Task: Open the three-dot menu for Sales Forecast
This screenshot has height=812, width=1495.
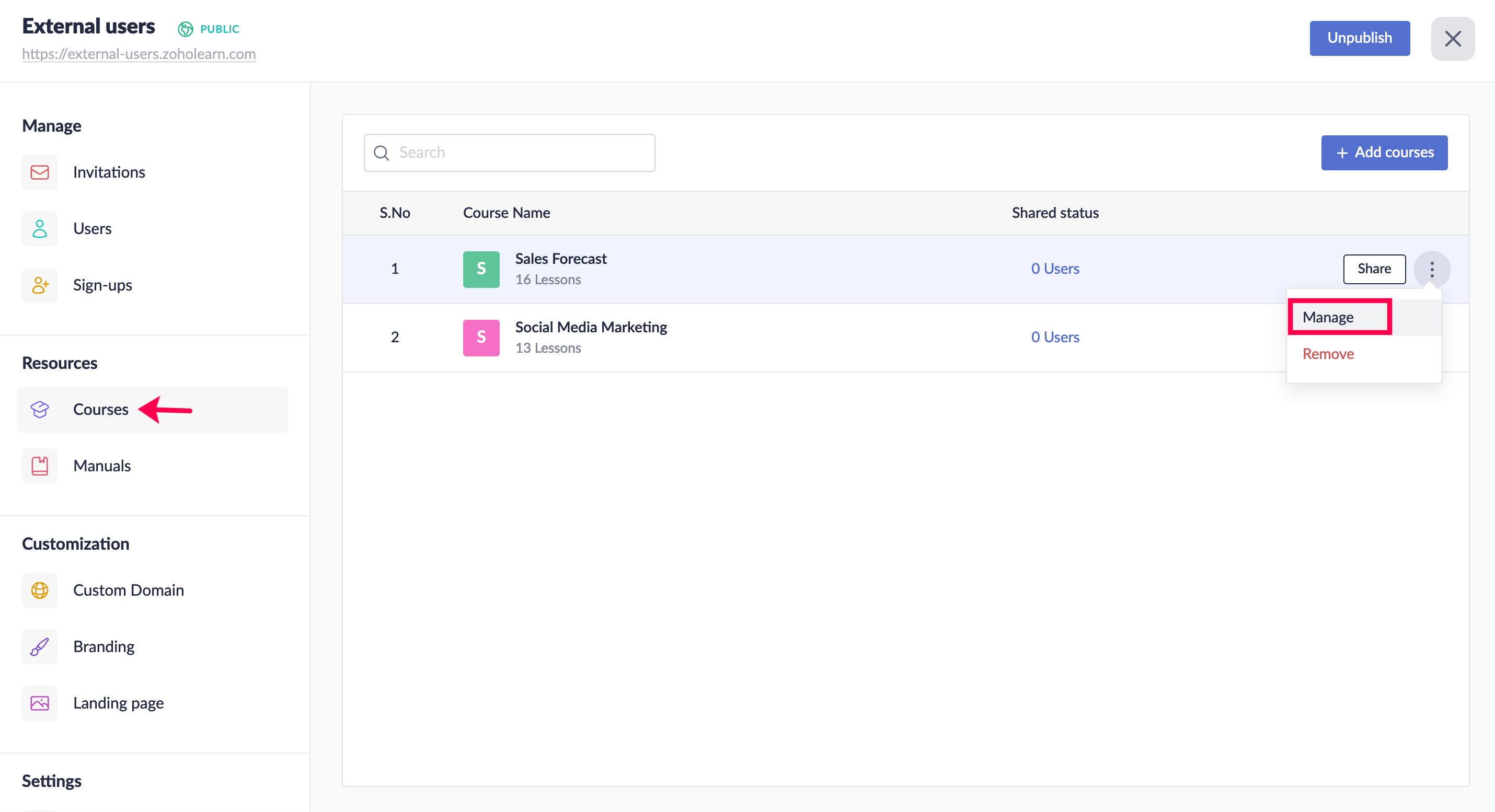Action: click(1432, 269)
